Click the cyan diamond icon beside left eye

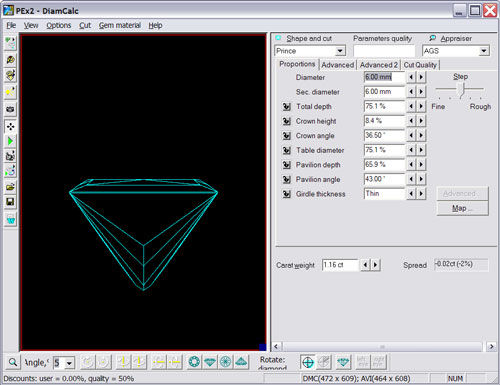[343, 362]
